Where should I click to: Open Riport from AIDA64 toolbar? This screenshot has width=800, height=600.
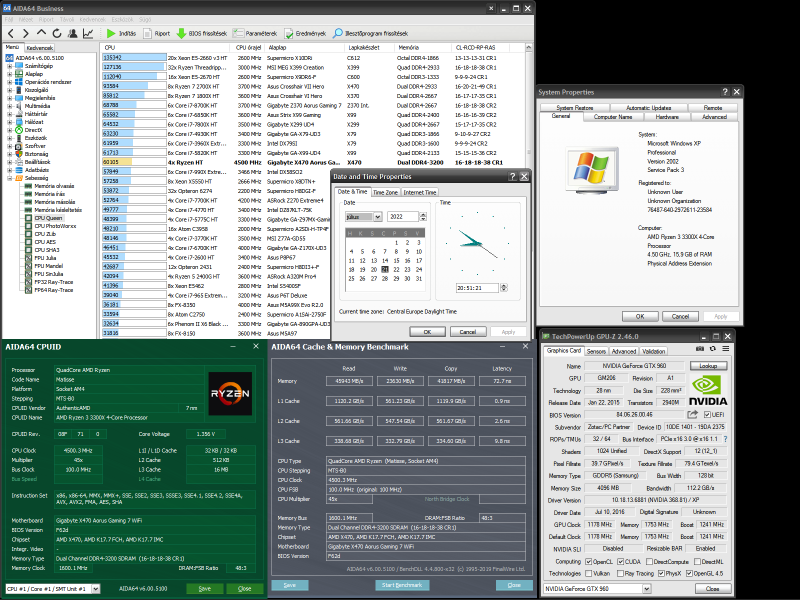[157, 34]
